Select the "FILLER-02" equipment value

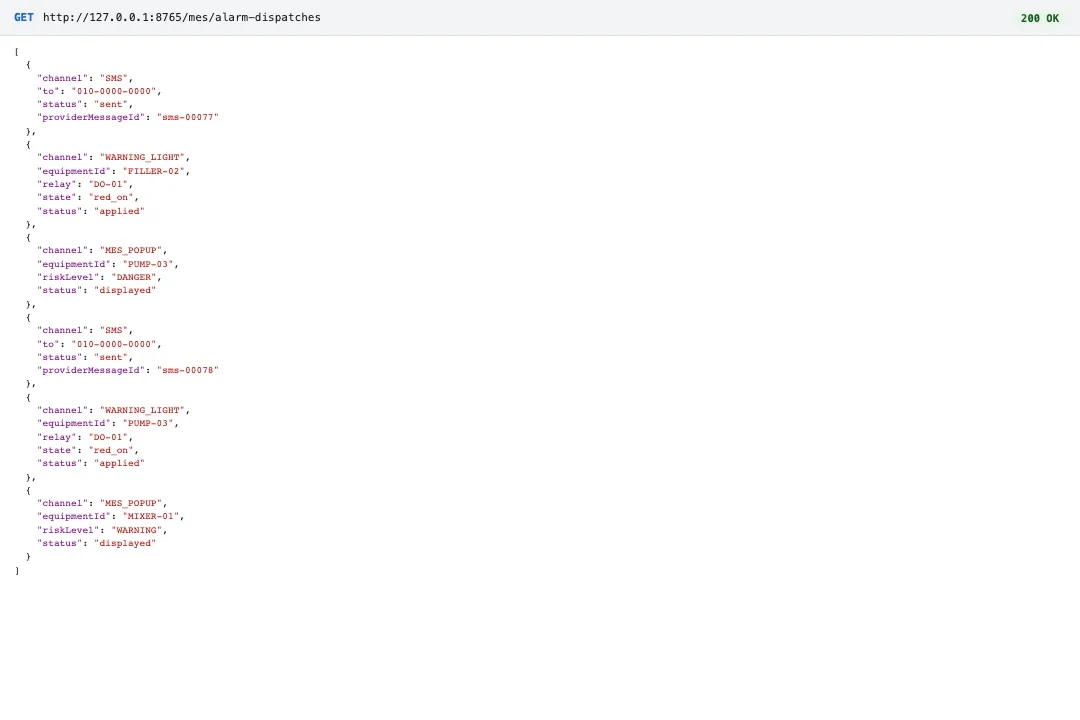tap(154, 171)
